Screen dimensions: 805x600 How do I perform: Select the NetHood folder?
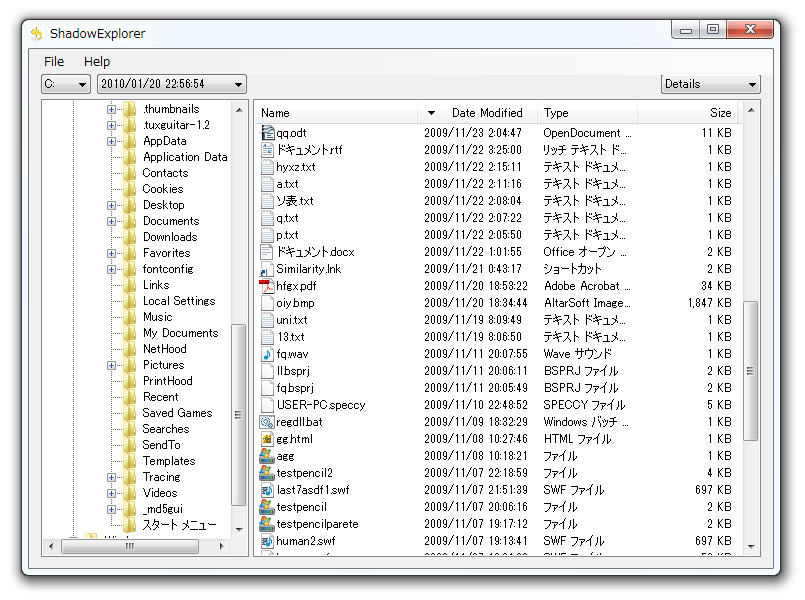pos(164,349)
